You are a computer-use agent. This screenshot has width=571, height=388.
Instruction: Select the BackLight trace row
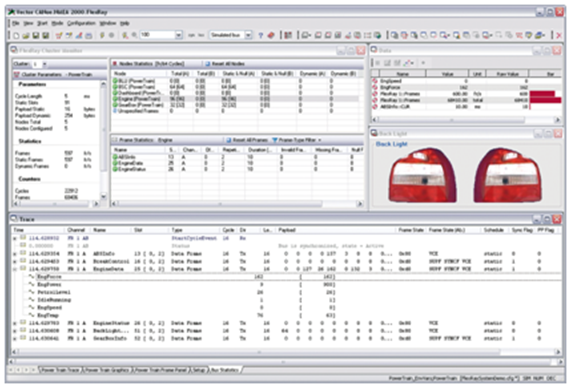pyautogui.click(x=286, y=331)
